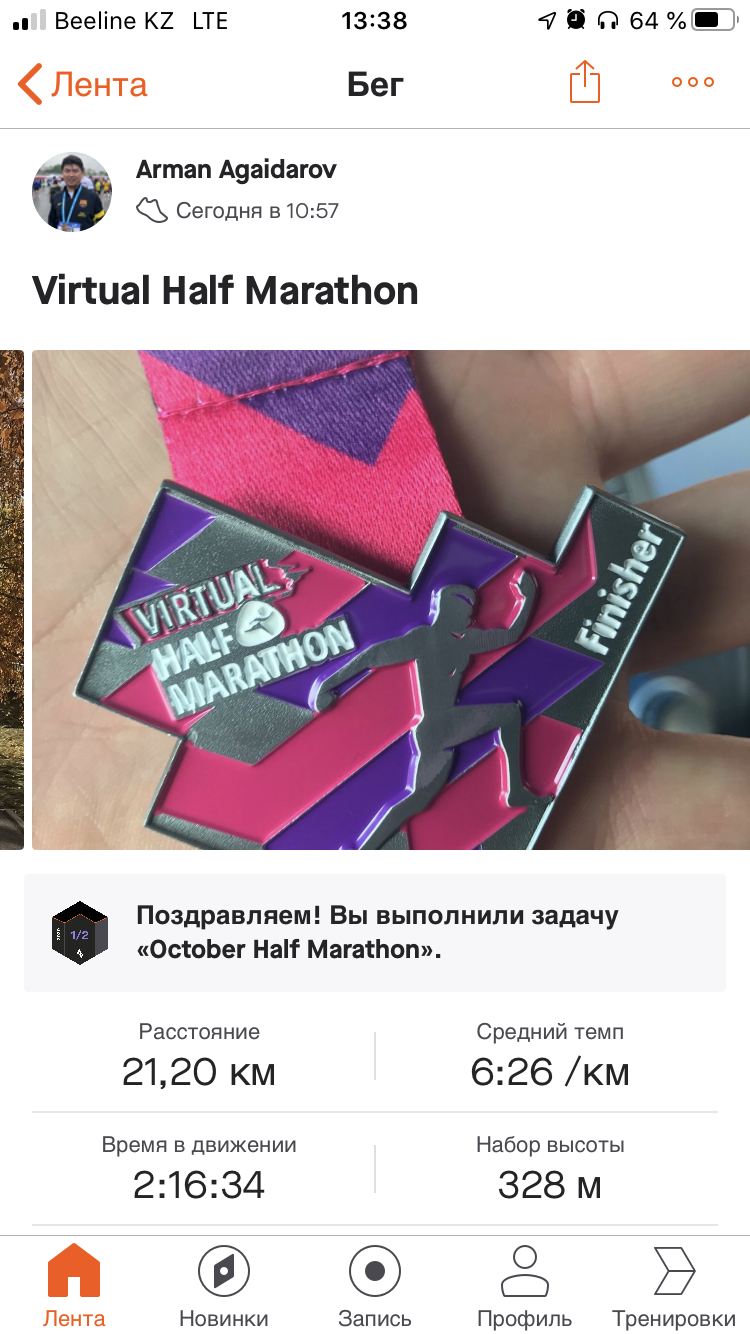
Task: Tap the compass Новинки icon
Action: point(224,1271)
